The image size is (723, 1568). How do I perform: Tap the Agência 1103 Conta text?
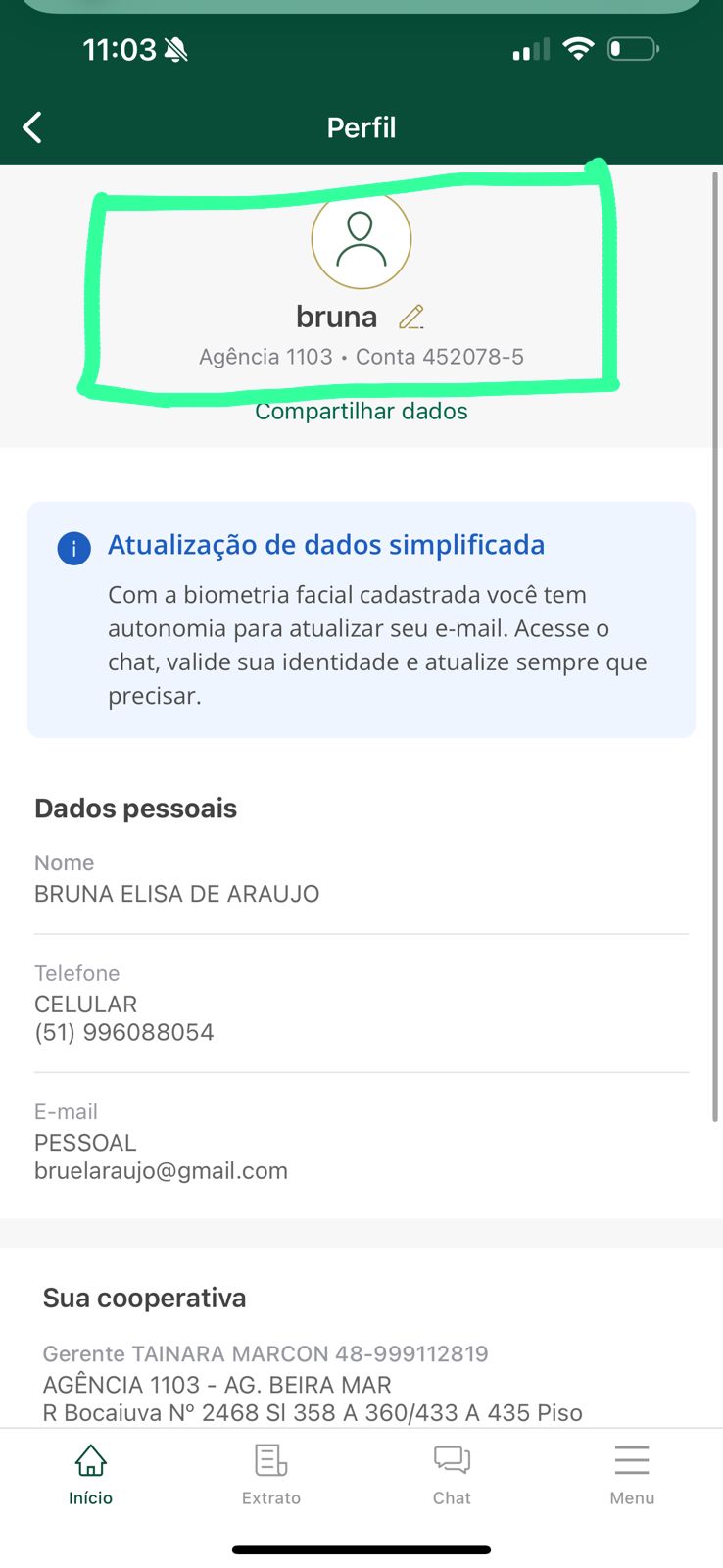pyautogui.click(x=361, y=357)
